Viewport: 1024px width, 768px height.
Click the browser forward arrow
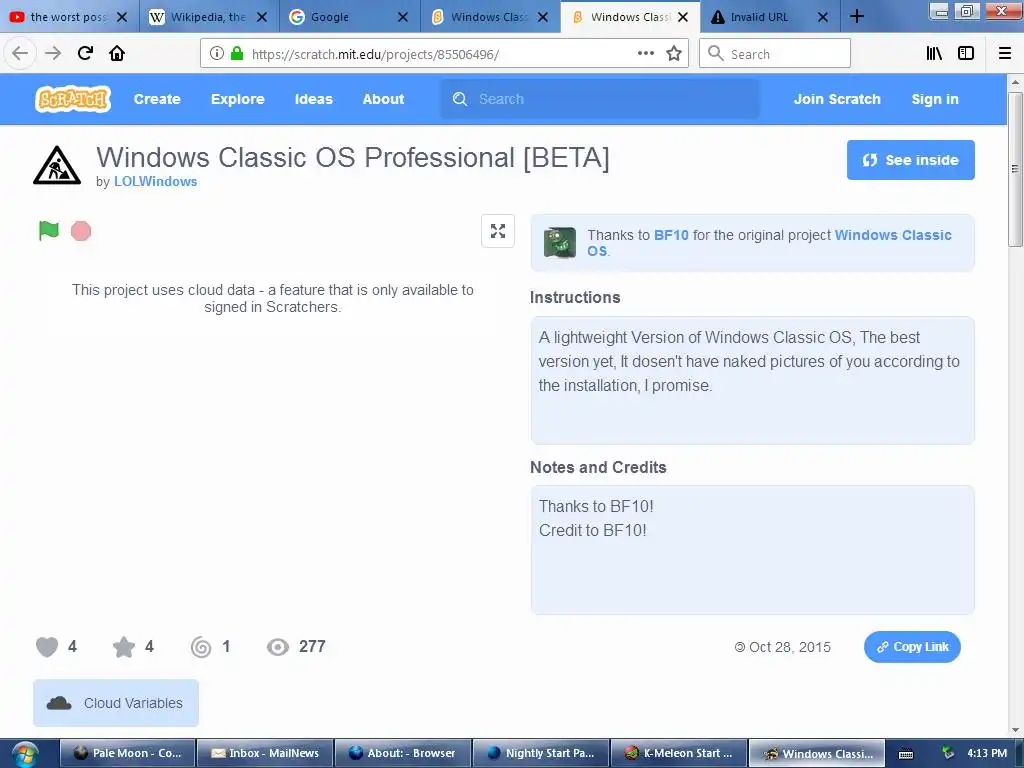click(53, 54)
